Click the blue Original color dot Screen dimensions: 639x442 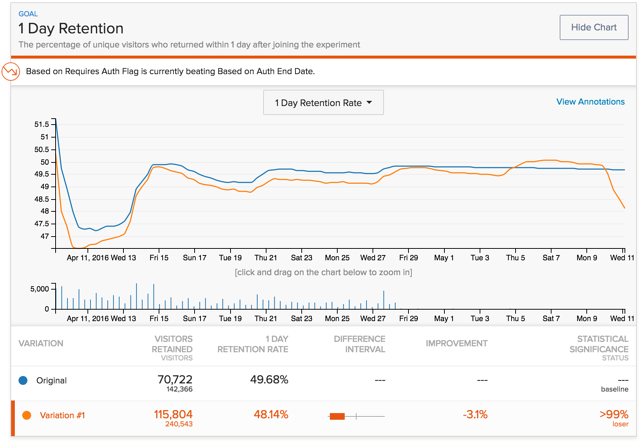(x=23, y=380)
